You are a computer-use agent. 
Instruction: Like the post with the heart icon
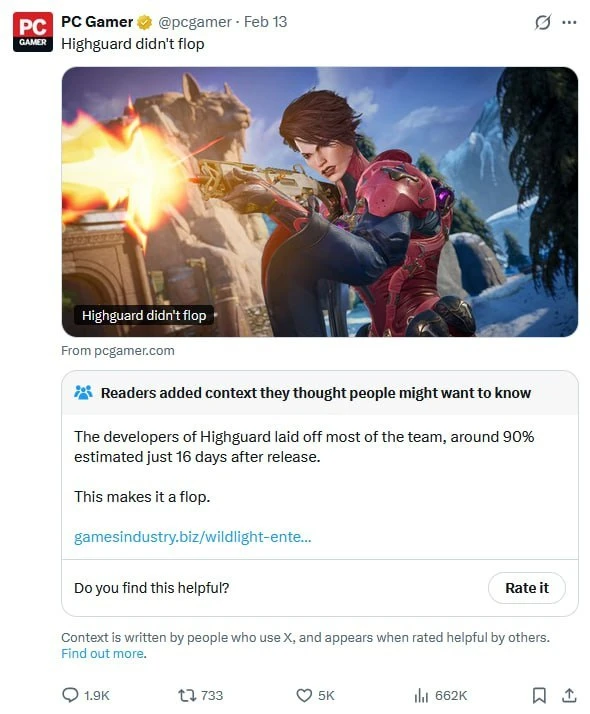(304, 695)
